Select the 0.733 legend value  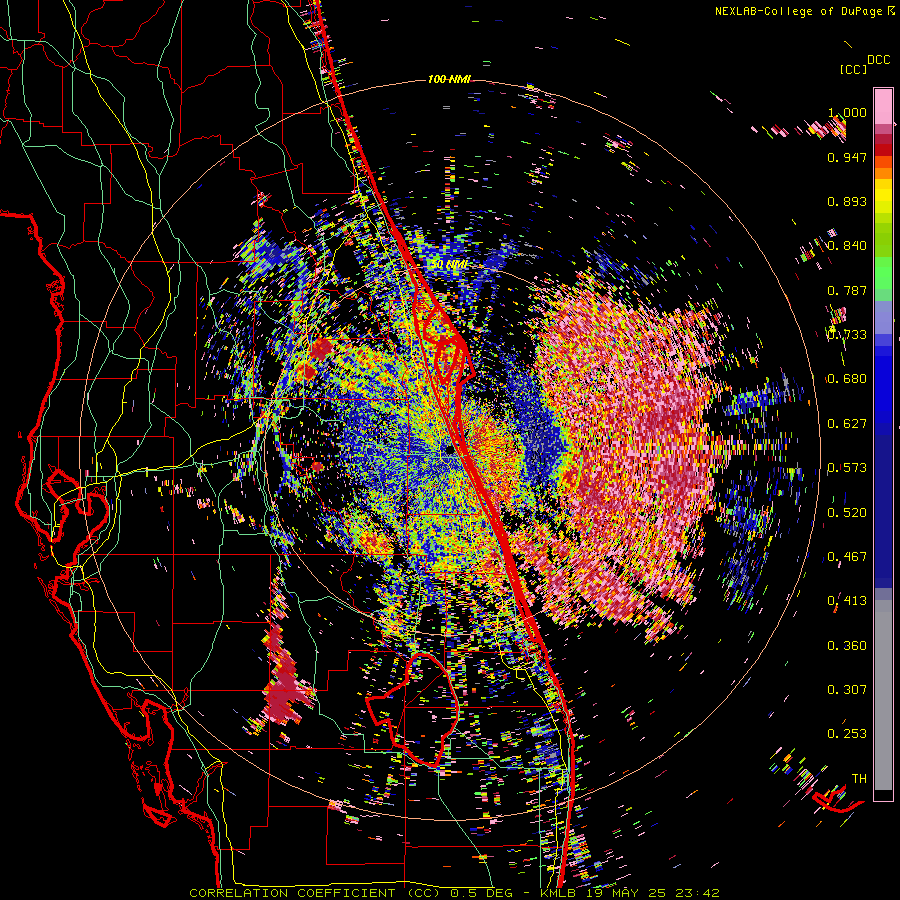[847, 335]
